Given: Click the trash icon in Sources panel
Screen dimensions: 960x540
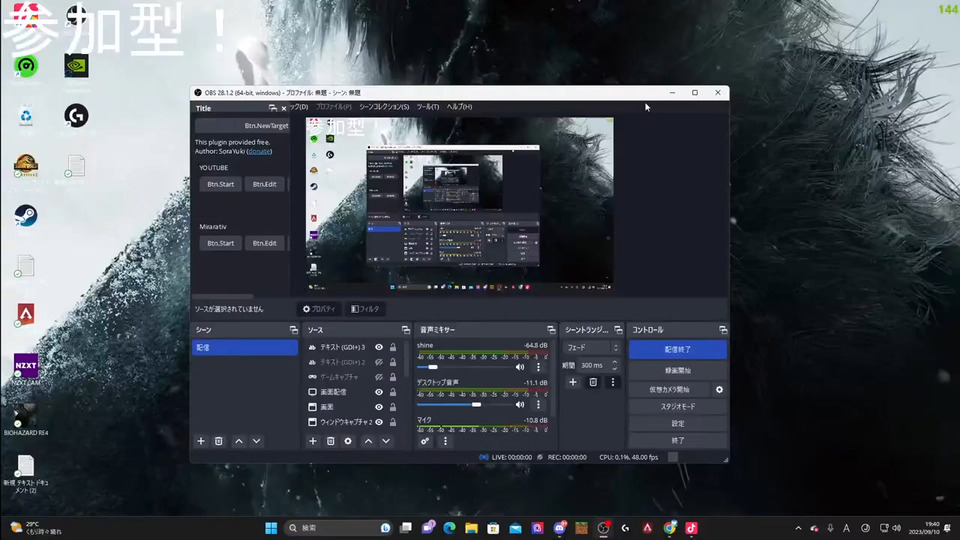Looking at the screenshot, I should (x=330, y=441).
